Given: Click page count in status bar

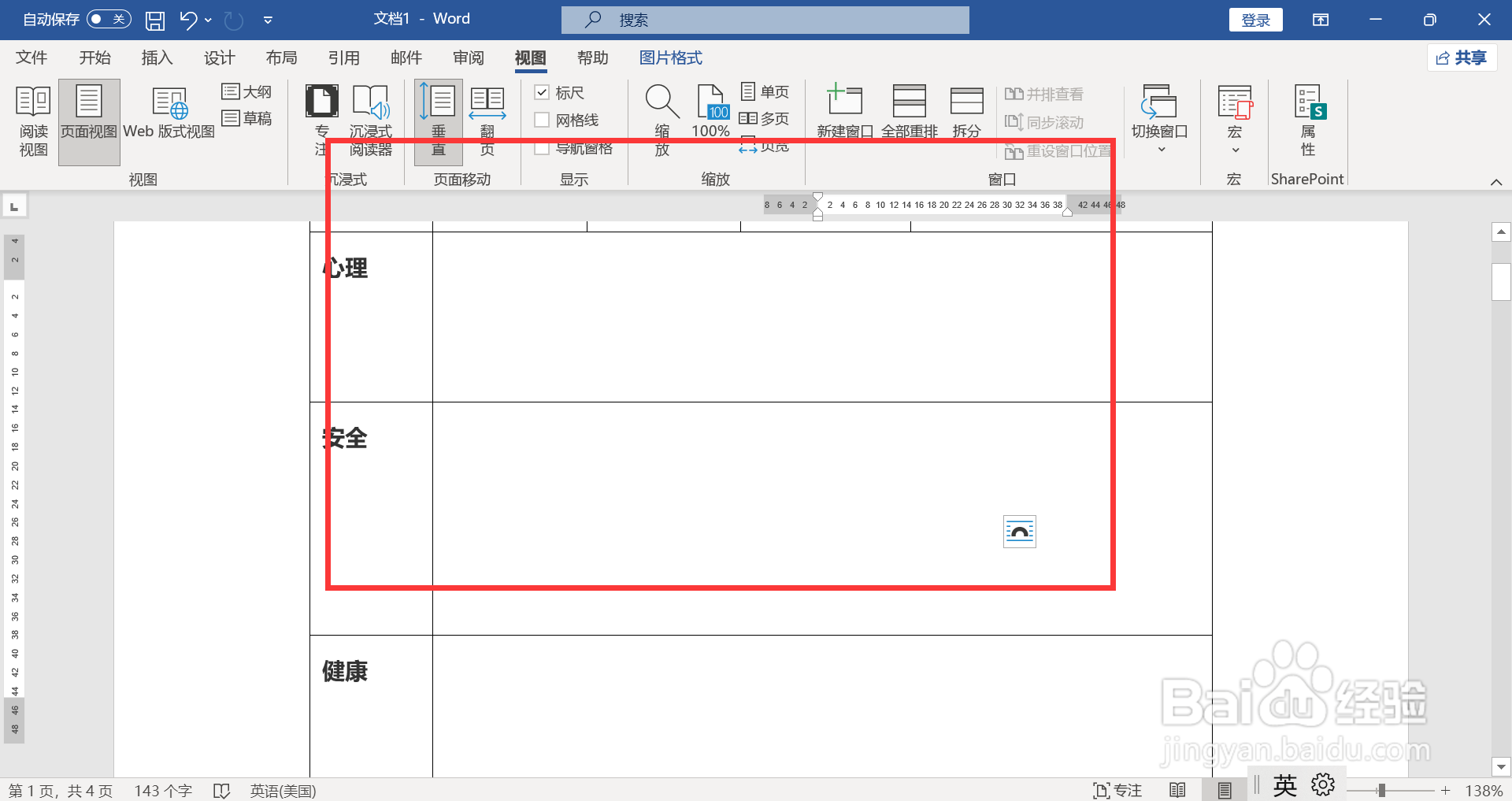Looking at the screenshot, I should [61, 790].
